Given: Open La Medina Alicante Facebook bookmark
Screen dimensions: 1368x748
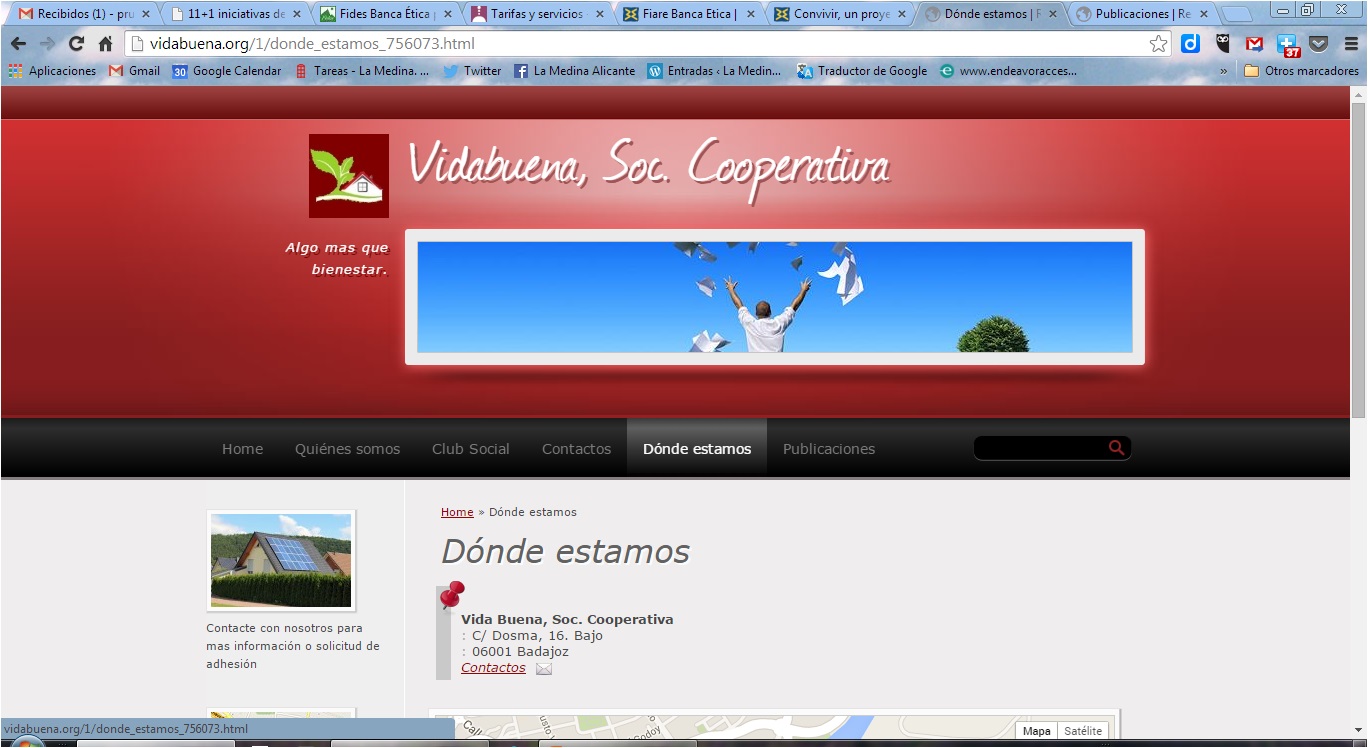Looking at the screenshot, I should 575,71.
